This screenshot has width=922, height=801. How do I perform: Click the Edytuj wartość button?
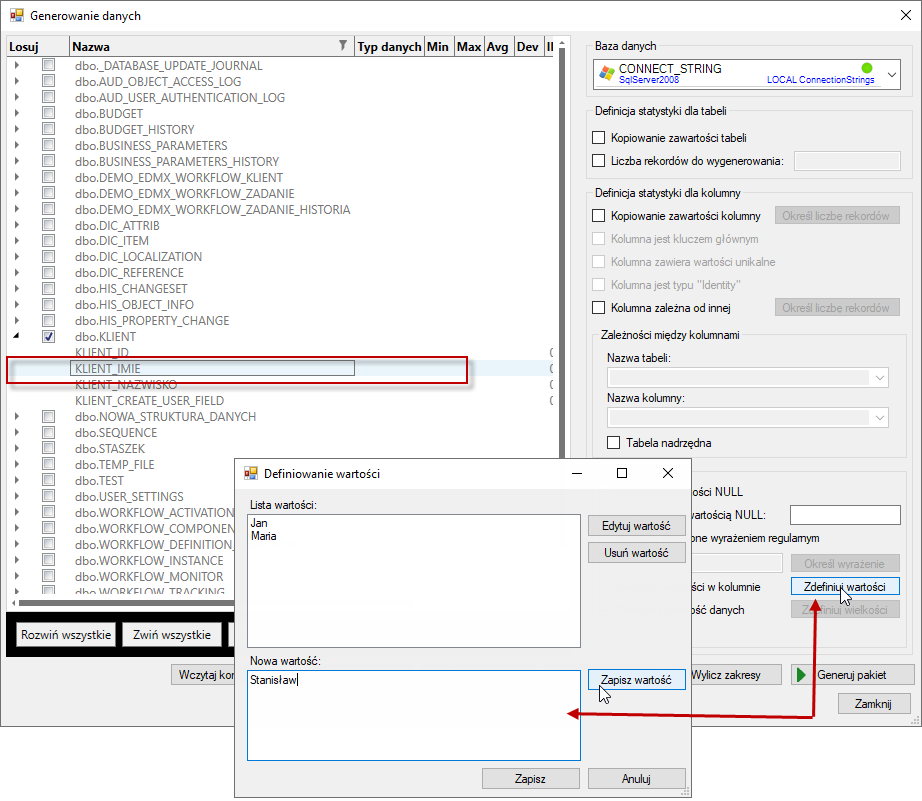[636, 526]
